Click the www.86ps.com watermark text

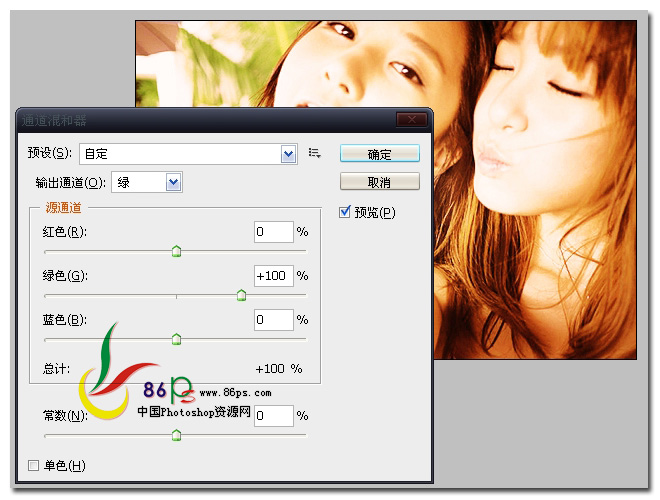coord(235,394)
